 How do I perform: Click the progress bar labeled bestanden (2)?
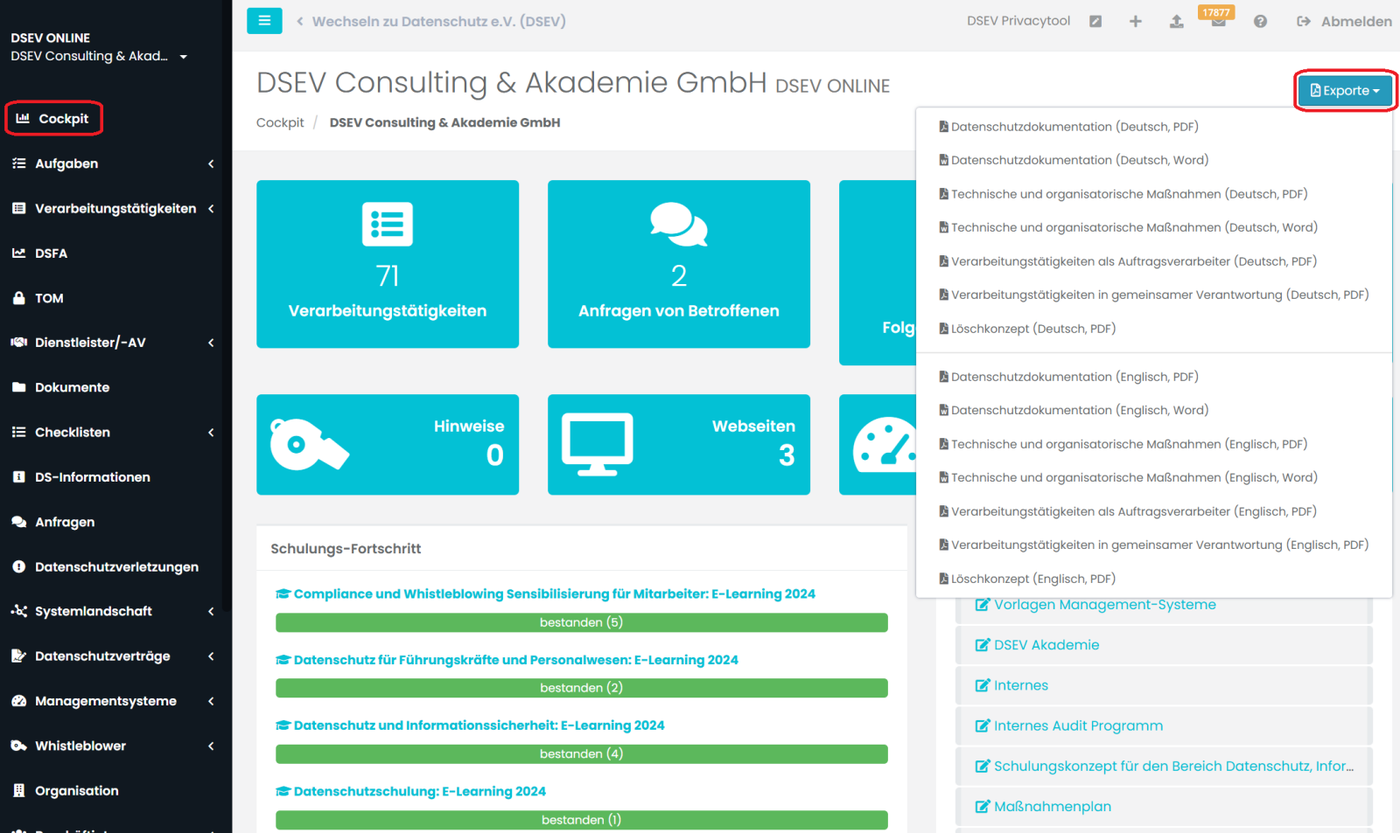pyautogui.click(x=582, y=688)
